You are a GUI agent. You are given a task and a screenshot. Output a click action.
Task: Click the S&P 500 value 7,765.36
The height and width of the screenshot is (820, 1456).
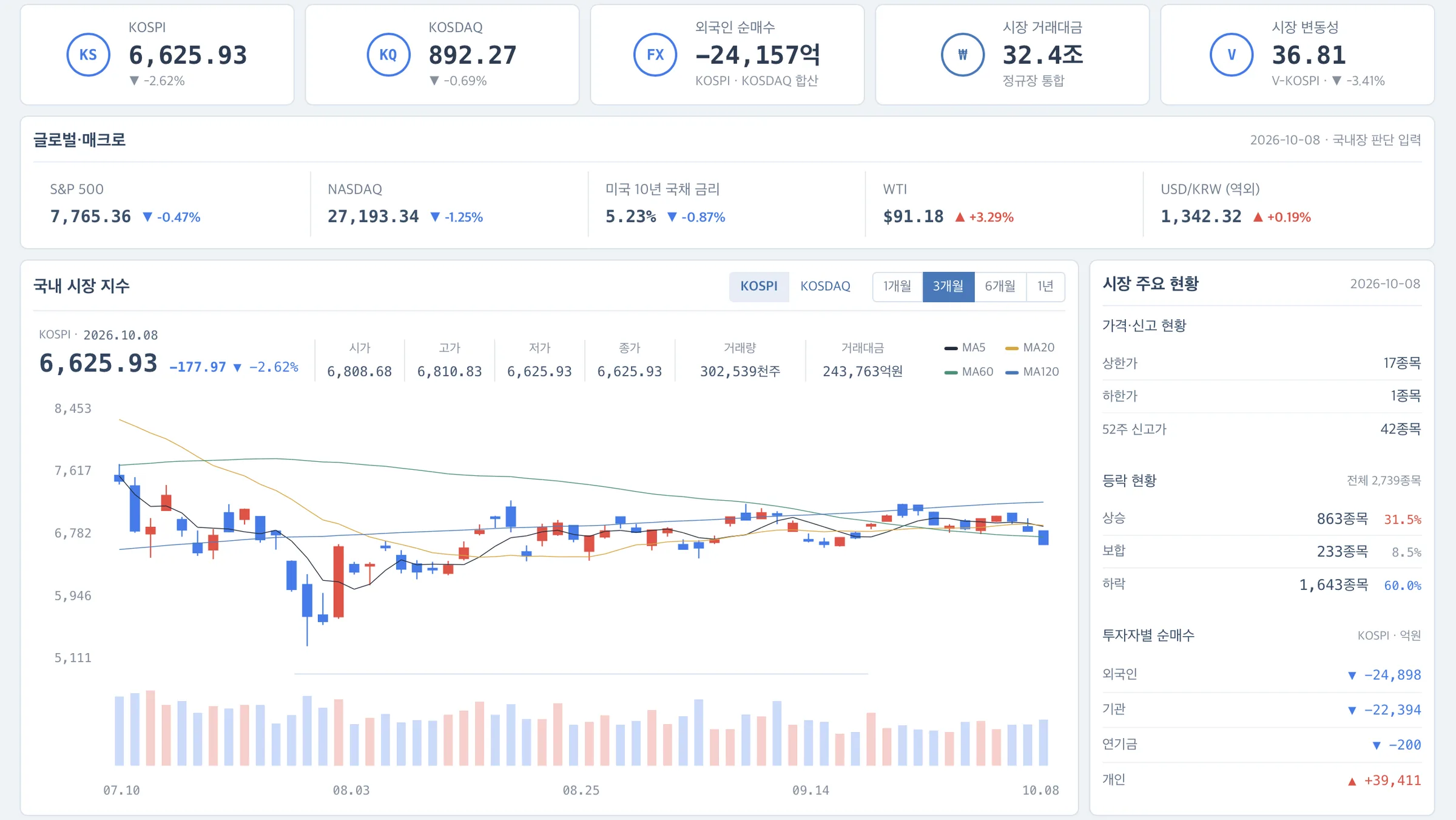pyautogui.click(x=90, y=217)
